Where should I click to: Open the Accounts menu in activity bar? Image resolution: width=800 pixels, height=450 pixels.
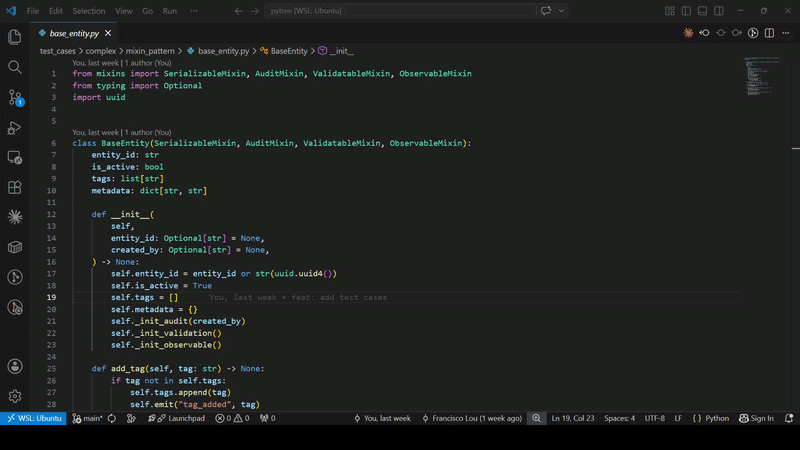tap(15, 366)
